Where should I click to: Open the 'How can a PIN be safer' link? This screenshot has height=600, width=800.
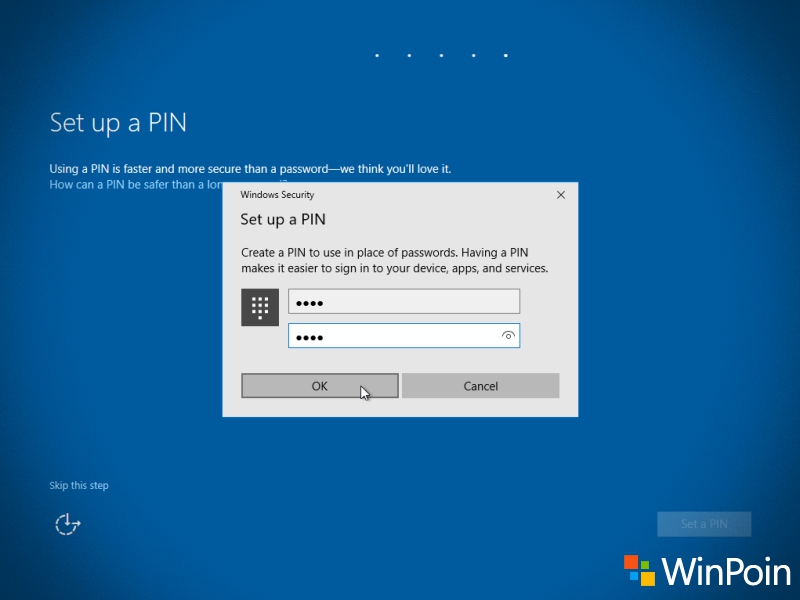pos(136,185)
